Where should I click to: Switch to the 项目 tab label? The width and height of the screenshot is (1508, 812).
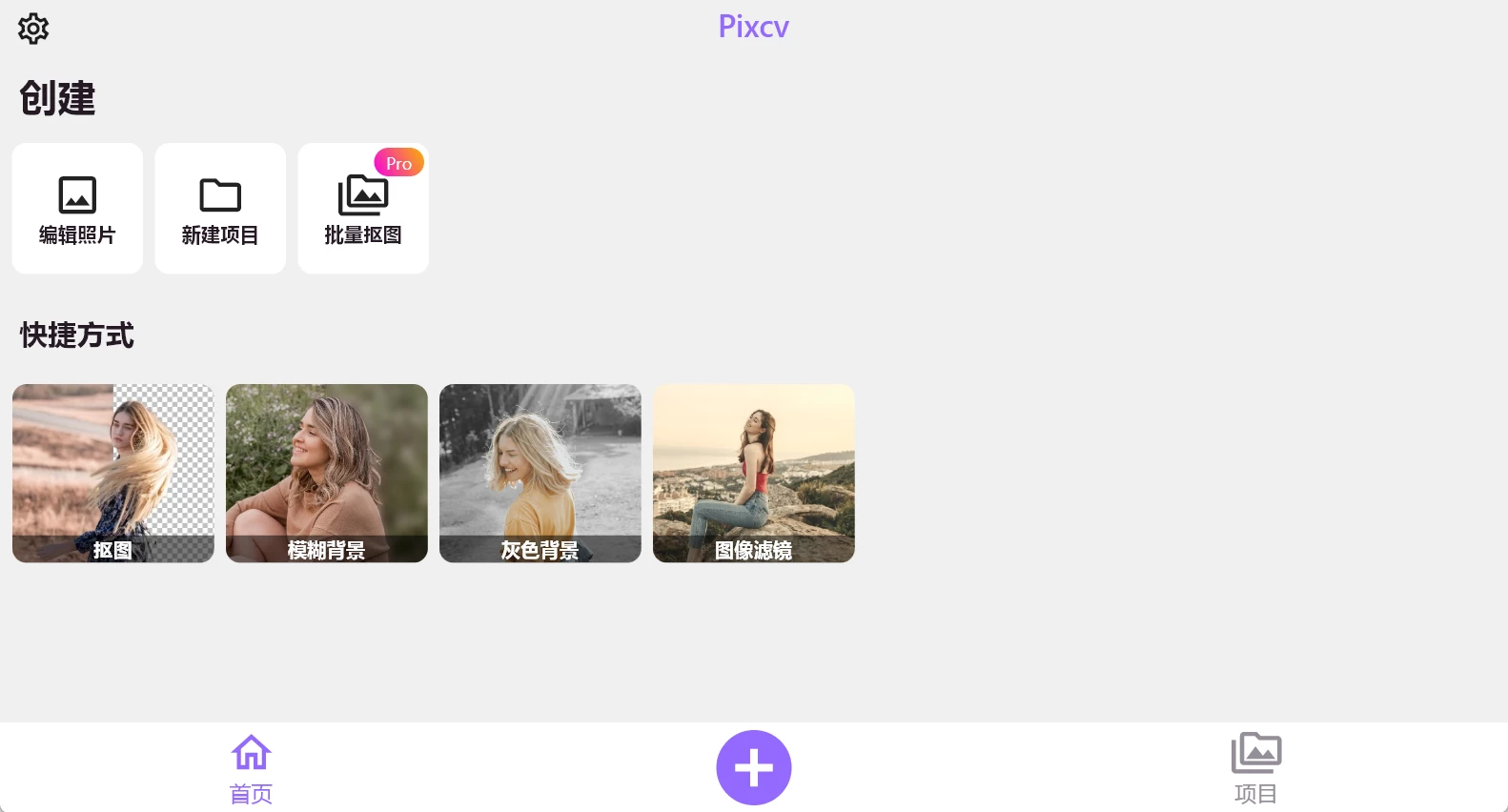pyautogui.click(x=1256, y=794)
